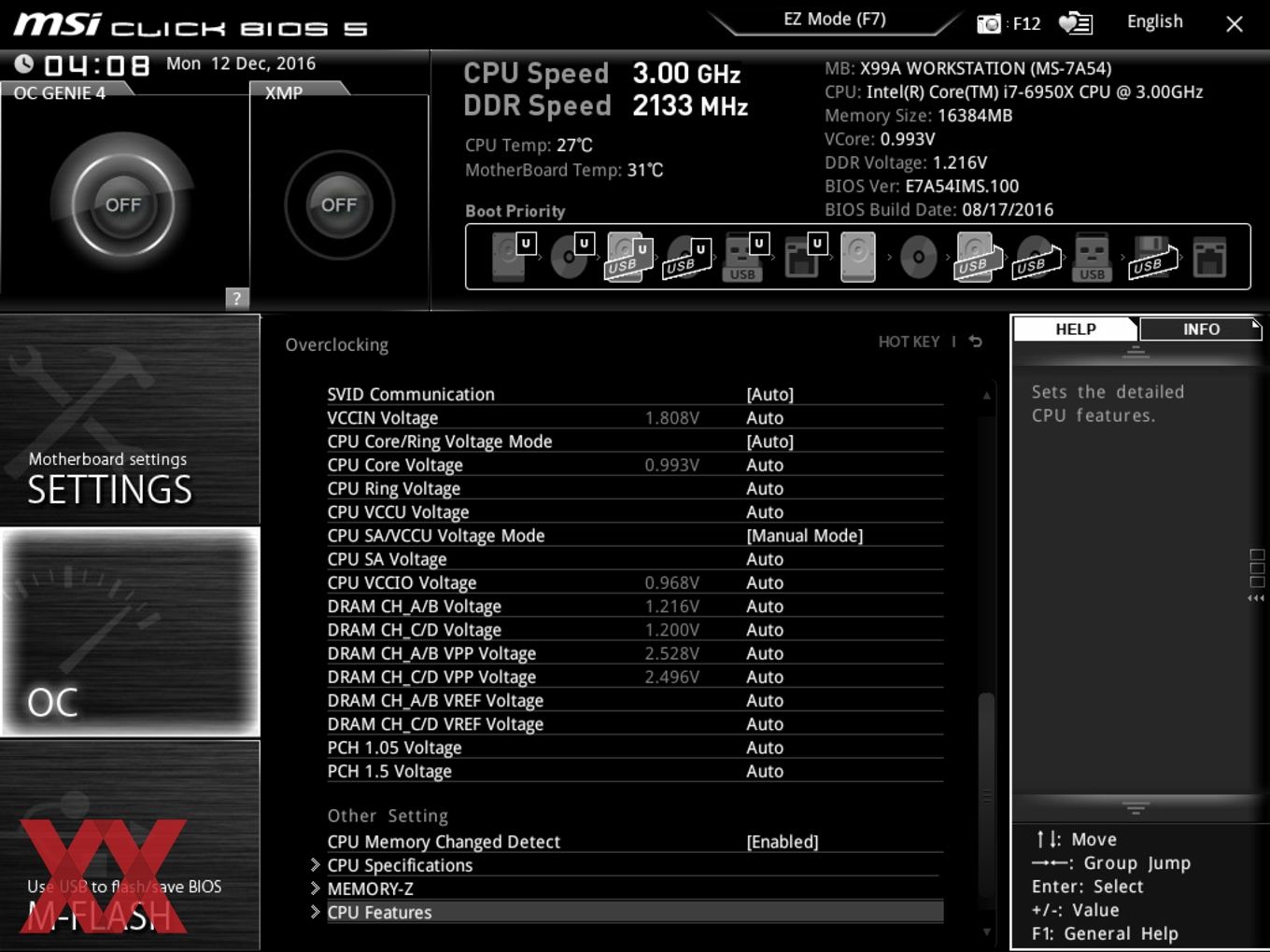Switch to the INFO tab
Screen dimensions: 1270x952
click(x=1201, y=329)
